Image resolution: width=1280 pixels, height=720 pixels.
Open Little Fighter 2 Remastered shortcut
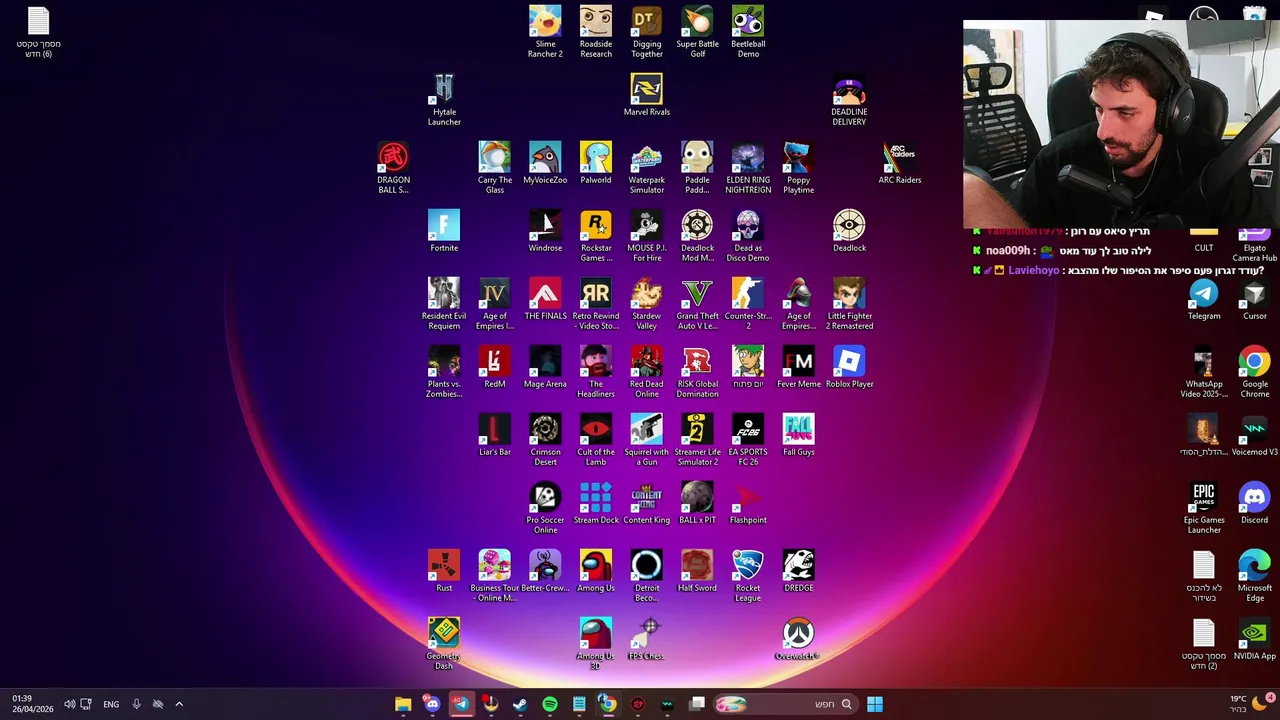tap(849, 304)
